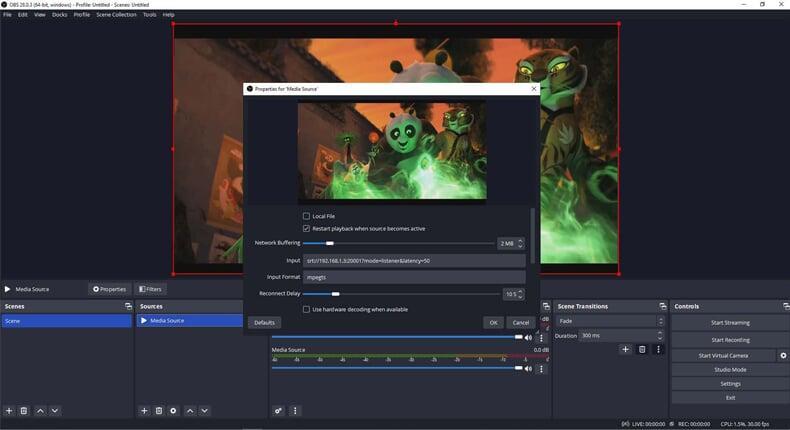Screen dimensions: 790x430
Task: Remove the transition using the trash icon
Action: (x=642, y=349)
